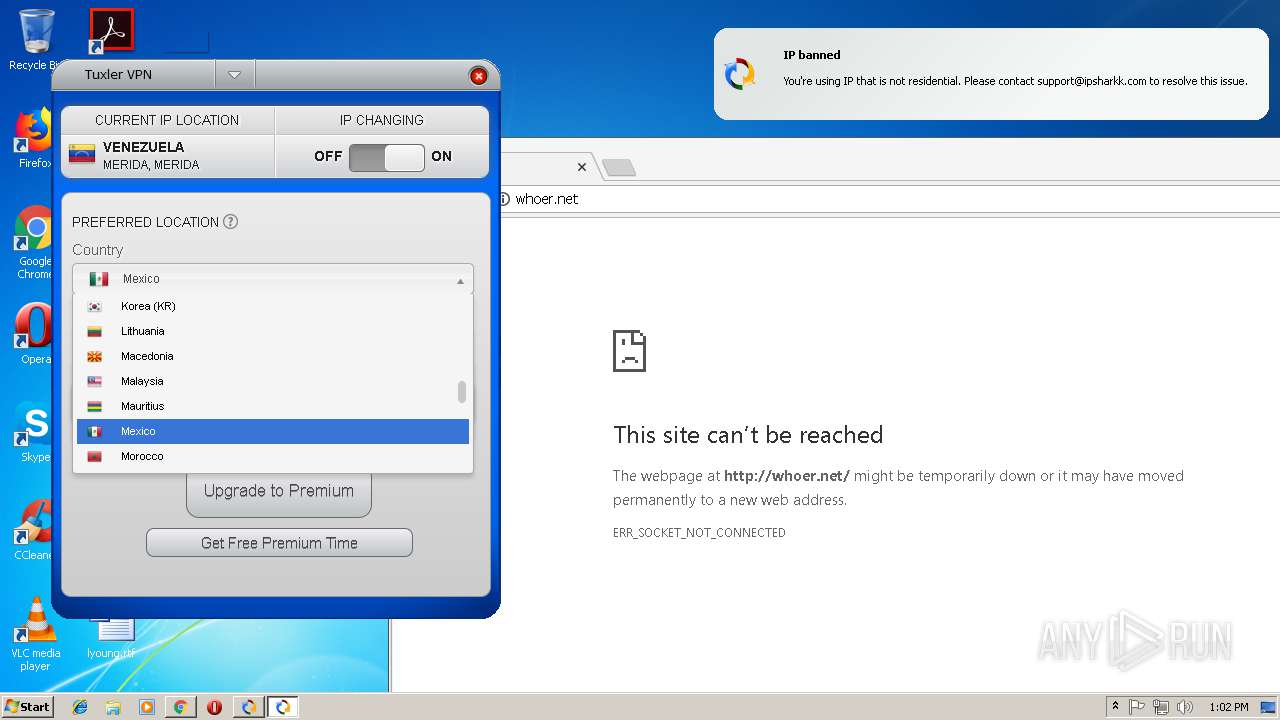Open File Explorer from taskbar

113,707
